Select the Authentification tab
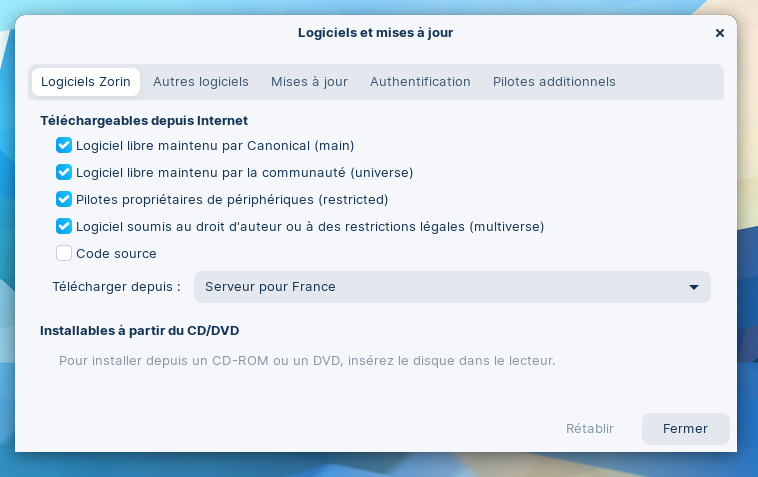758x477 pixels. point(420,82)
